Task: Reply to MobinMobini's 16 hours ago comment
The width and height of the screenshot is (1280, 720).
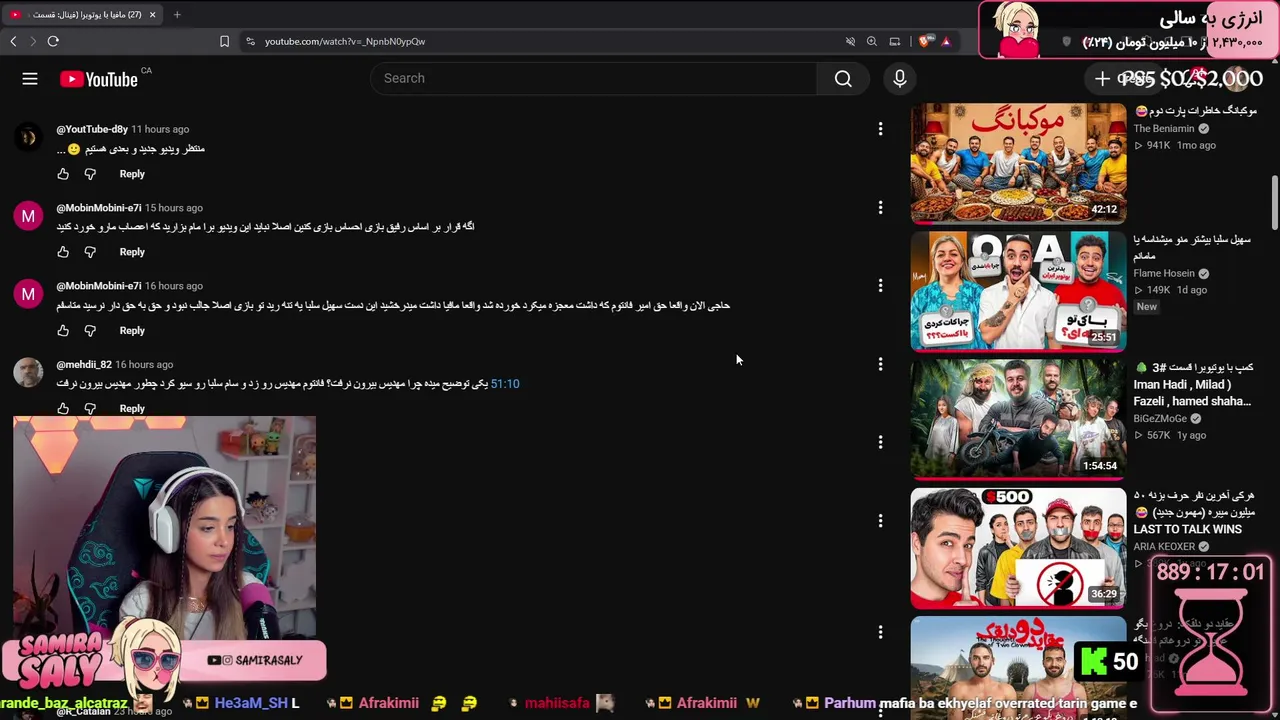Action: point(132,330)
